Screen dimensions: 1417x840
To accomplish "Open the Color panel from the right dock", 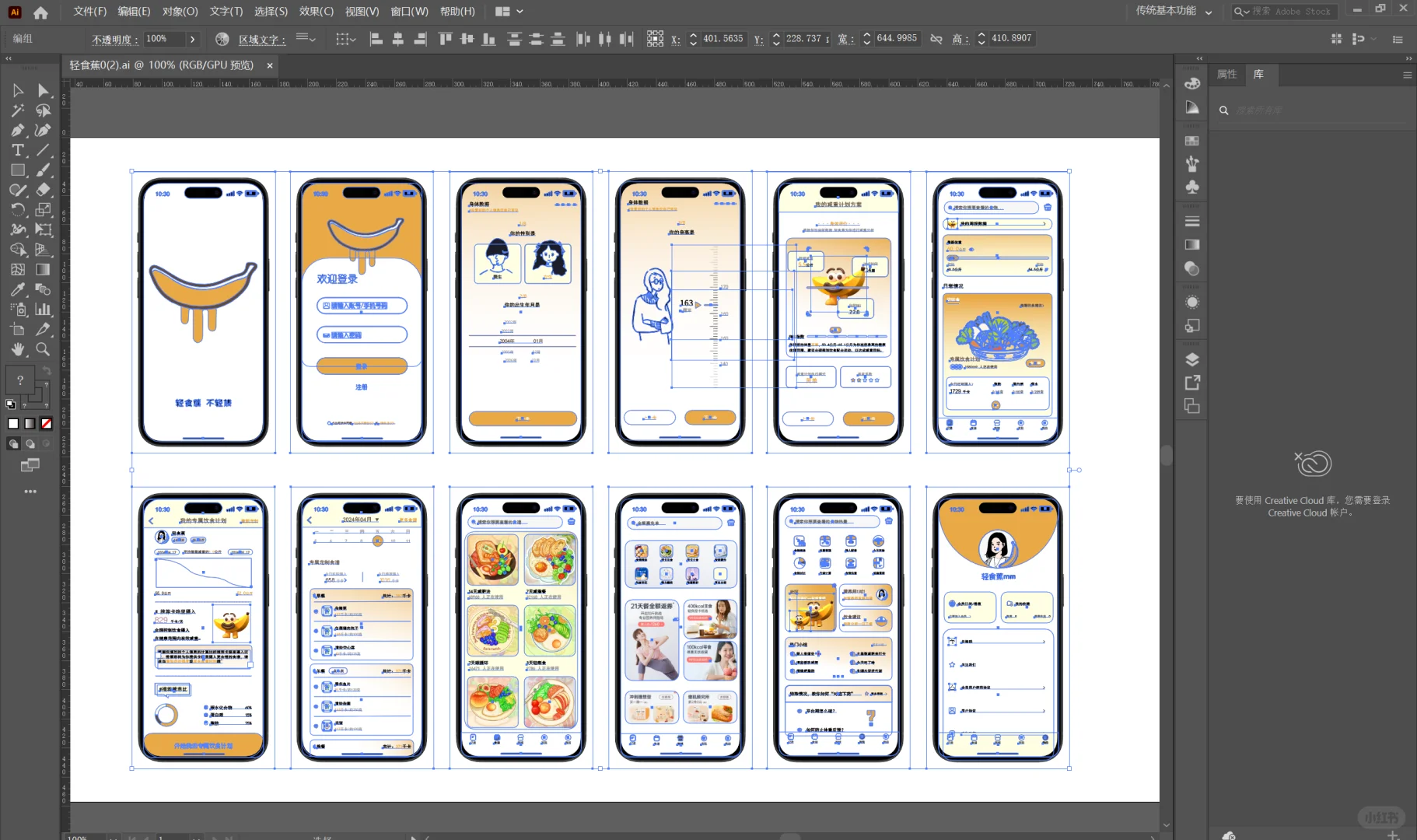I will (1192, 84).
